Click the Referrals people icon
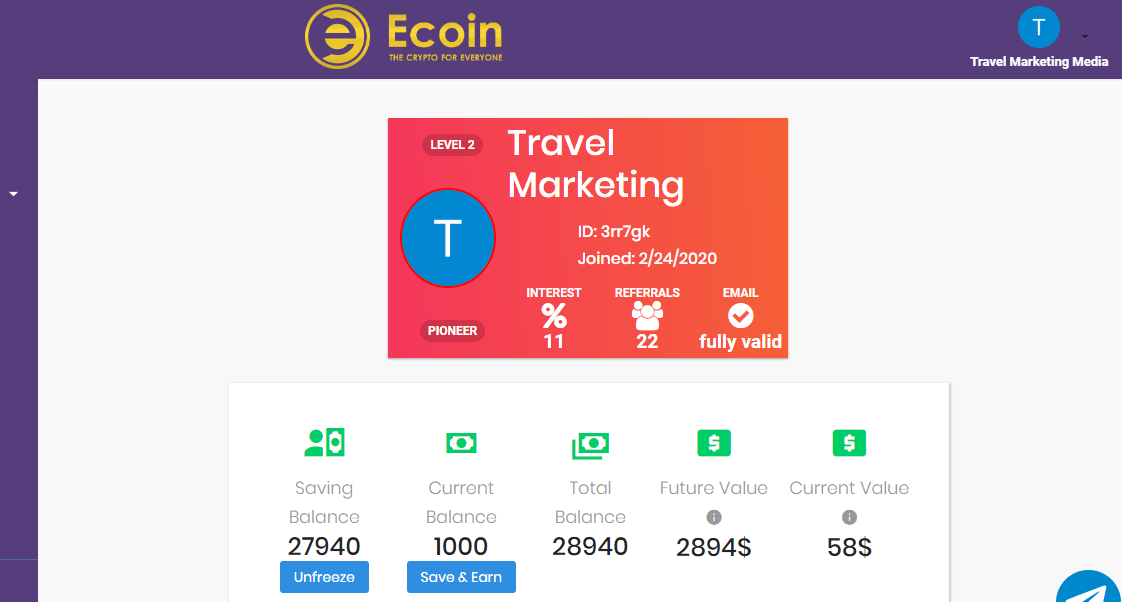 tap(647, 316)
